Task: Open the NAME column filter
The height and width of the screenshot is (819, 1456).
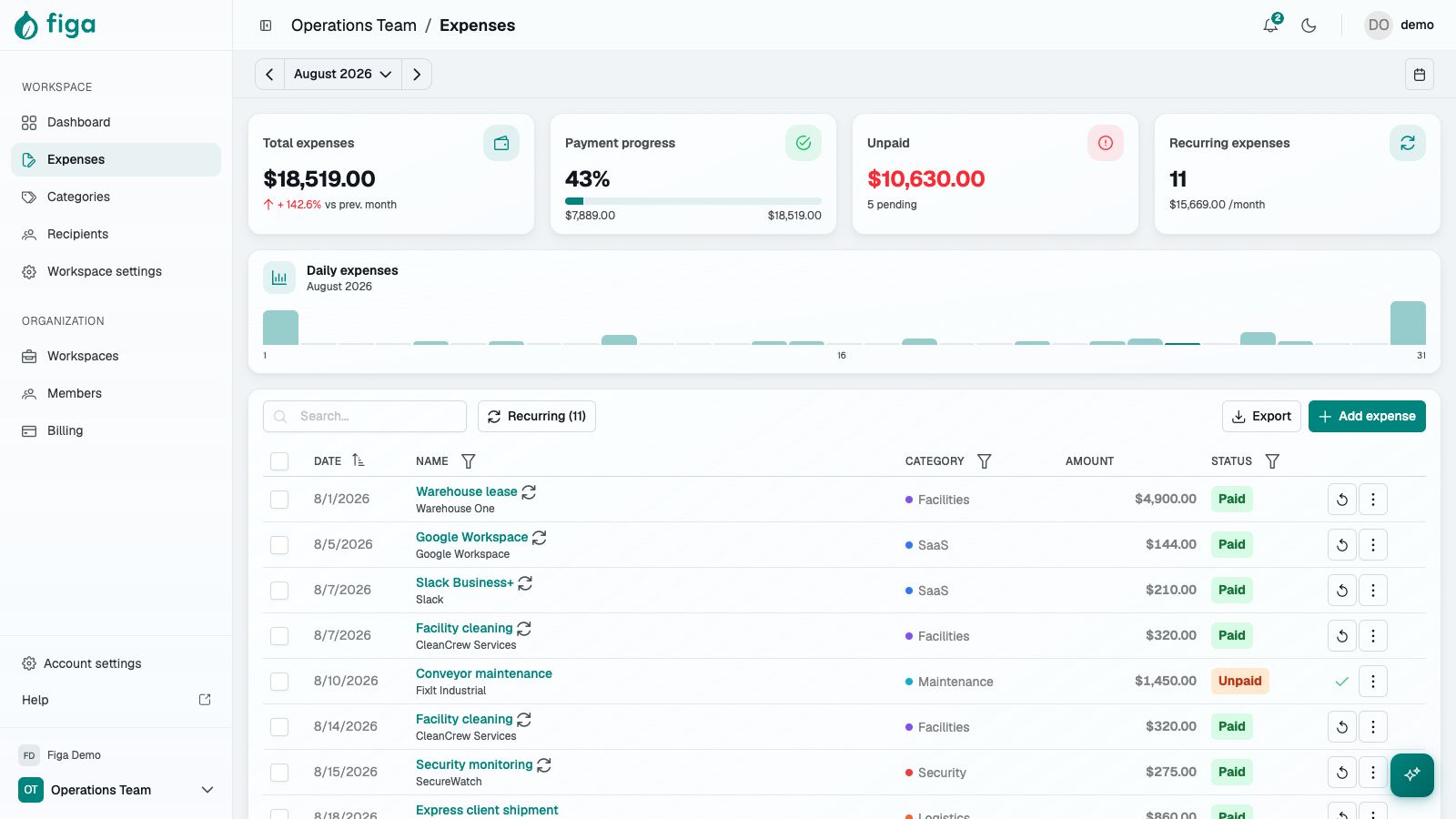Action: click(x=469, y=461)
